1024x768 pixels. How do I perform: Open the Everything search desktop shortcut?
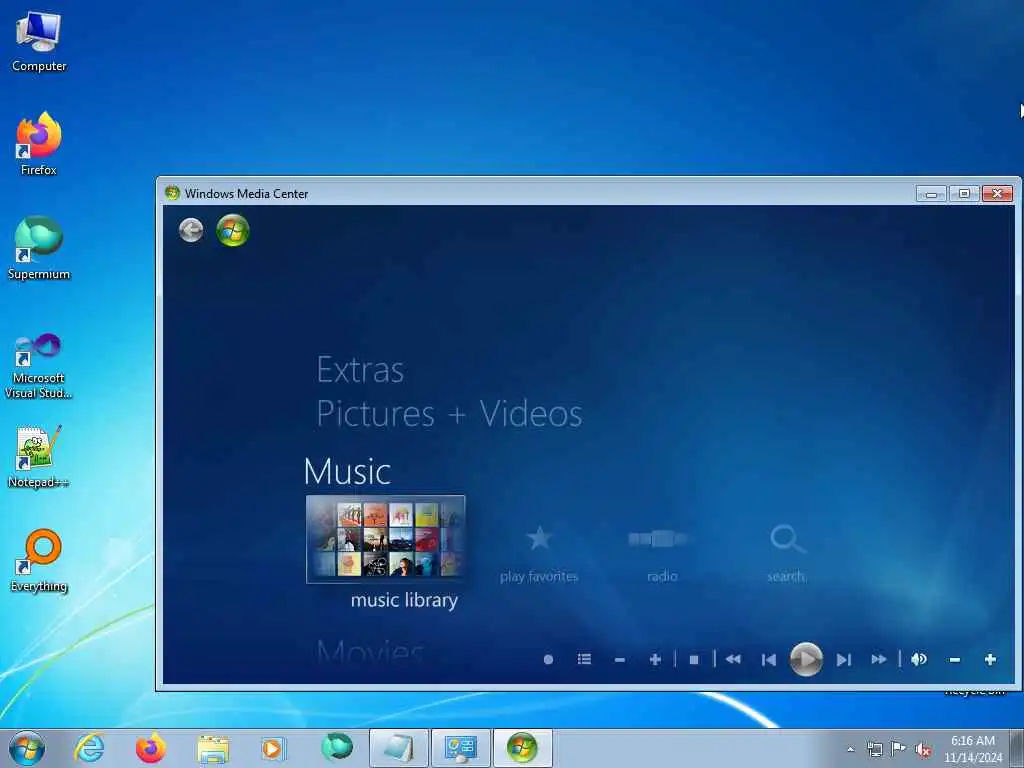pos(39,560)
